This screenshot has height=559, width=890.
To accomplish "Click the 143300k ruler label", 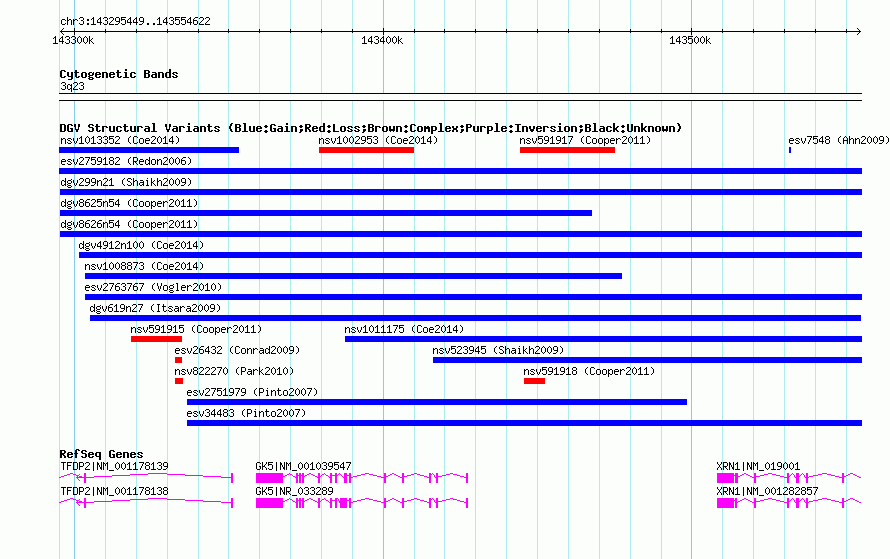I will (x=73, y=40).
